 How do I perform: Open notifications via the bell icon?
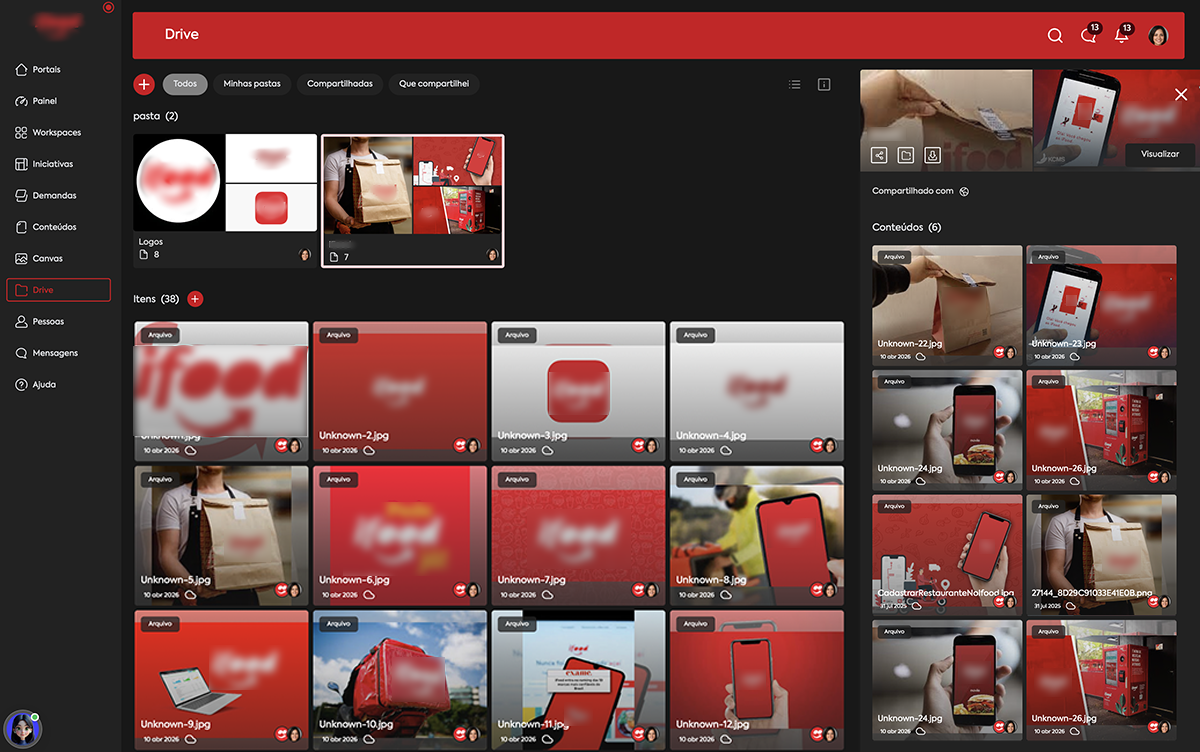coord(1121,35)
